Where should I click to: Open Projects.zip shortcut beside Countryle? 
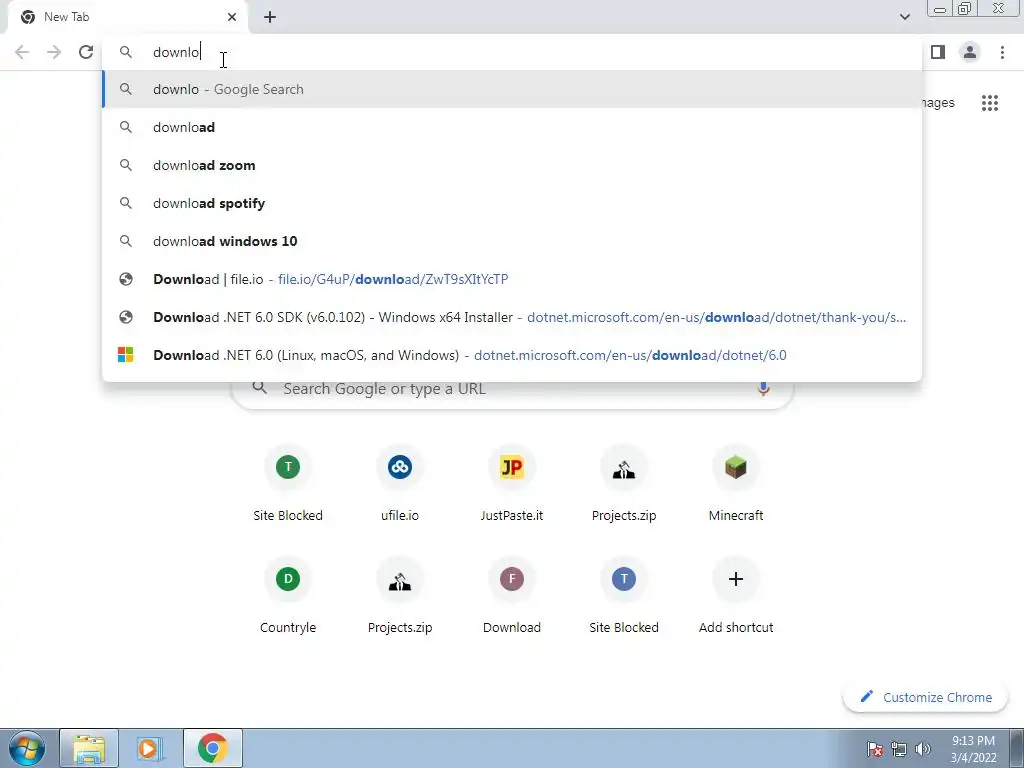tap(400, 597)
